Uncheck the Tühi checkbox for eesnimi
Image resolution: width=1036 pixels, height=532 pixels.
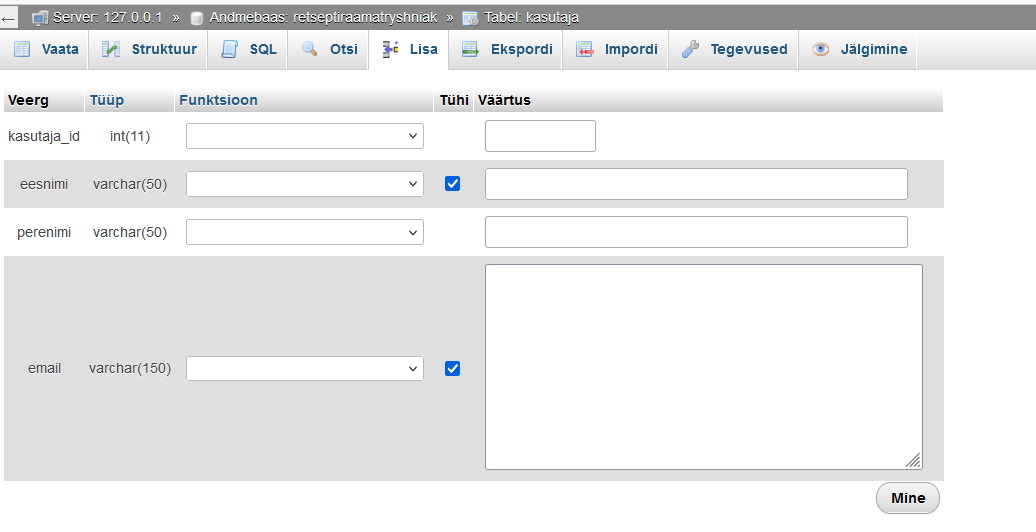pyautogui.click(x=452, y=184)
